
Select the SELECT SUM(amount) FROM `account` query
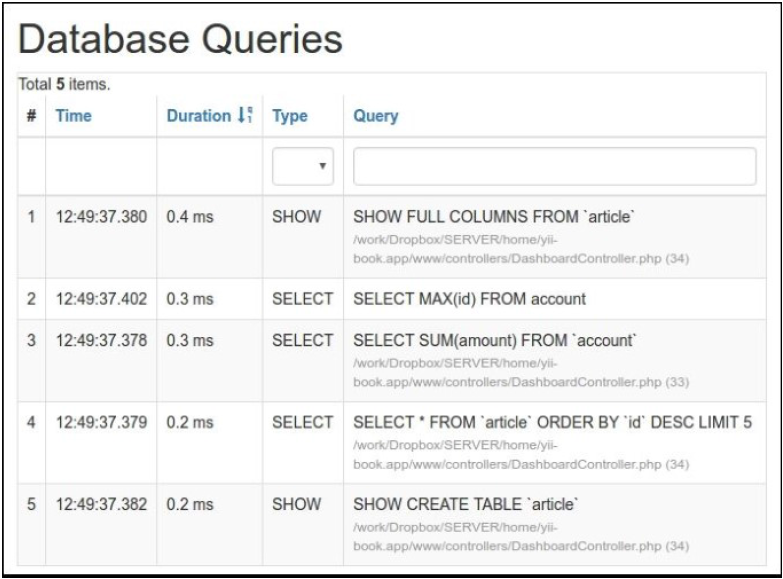pos(494,341)
